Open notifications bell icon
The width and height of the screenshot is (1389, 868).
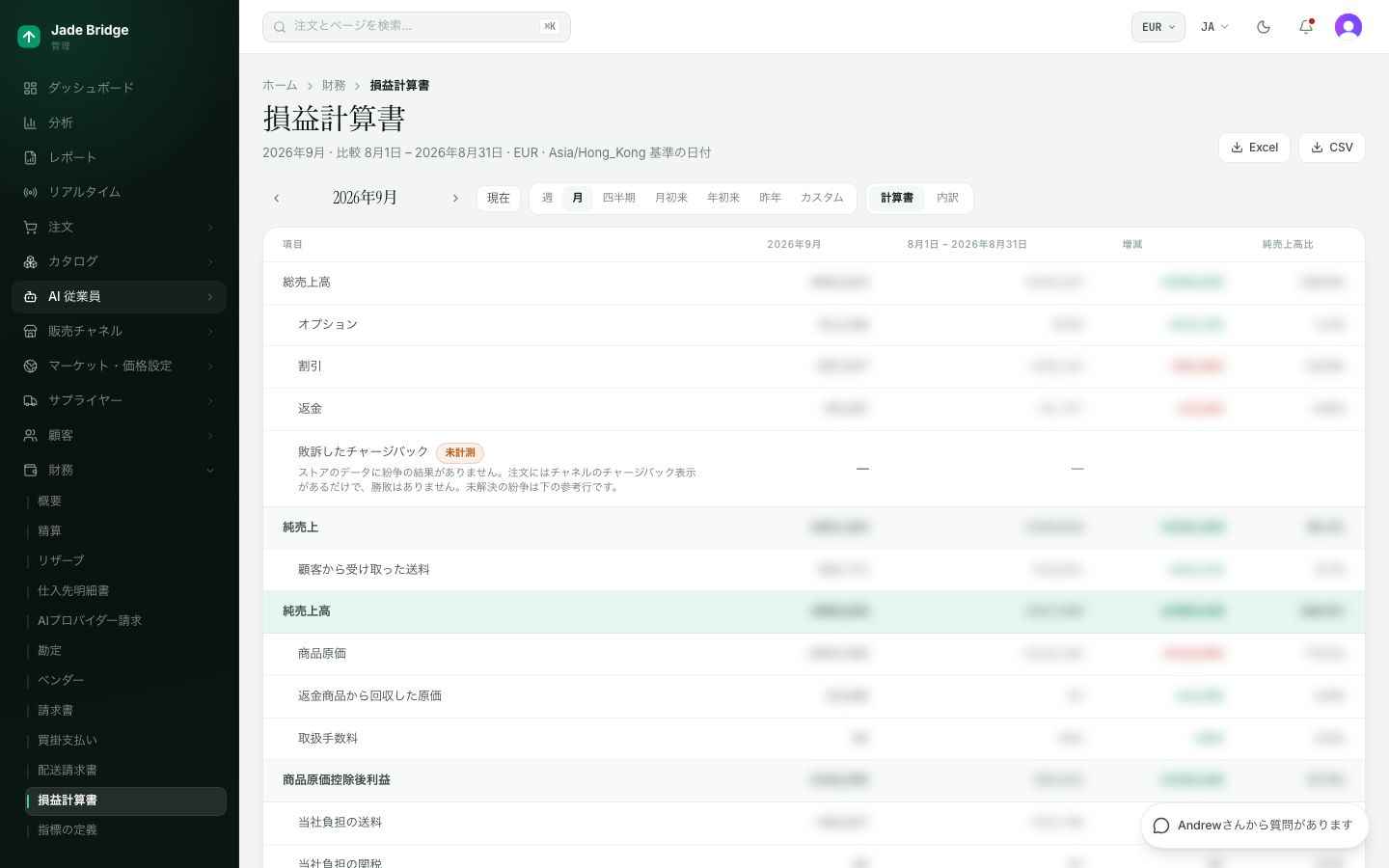pyautogui.click(x=1306, y=27)
